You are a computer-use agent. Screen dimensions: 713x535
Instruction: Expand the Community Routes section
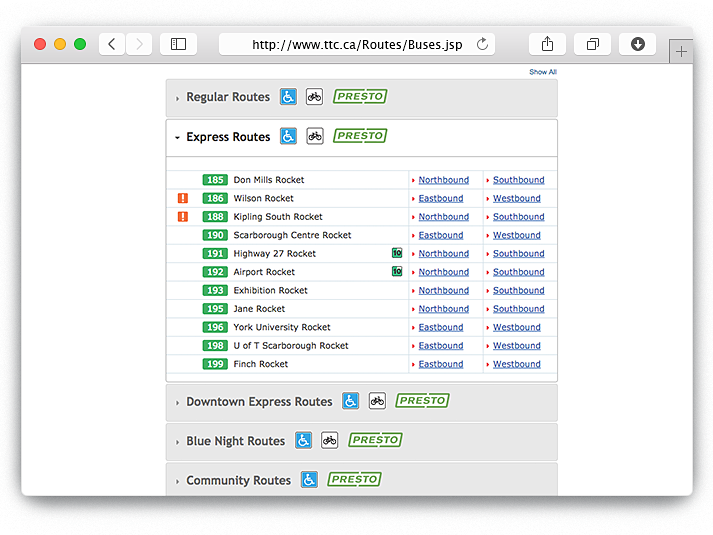click(x=362, y=480)
